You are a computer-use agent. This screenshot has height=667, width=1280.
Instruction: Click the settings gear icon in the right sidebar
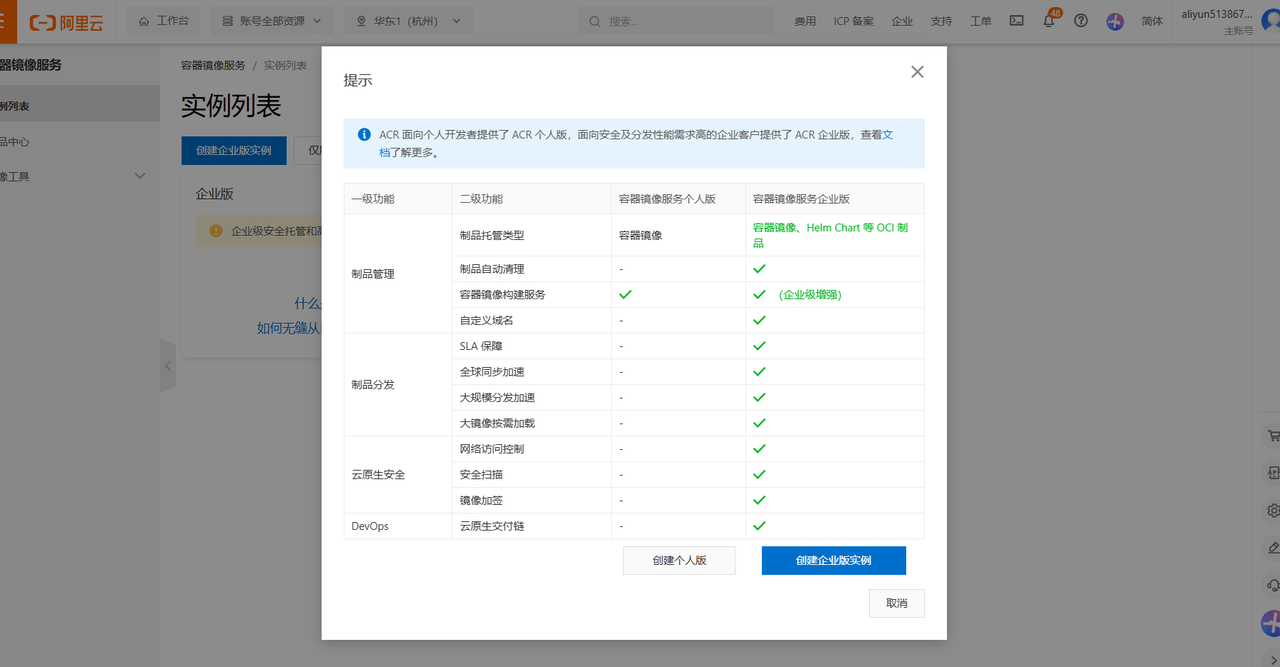tap(1272, 510)
